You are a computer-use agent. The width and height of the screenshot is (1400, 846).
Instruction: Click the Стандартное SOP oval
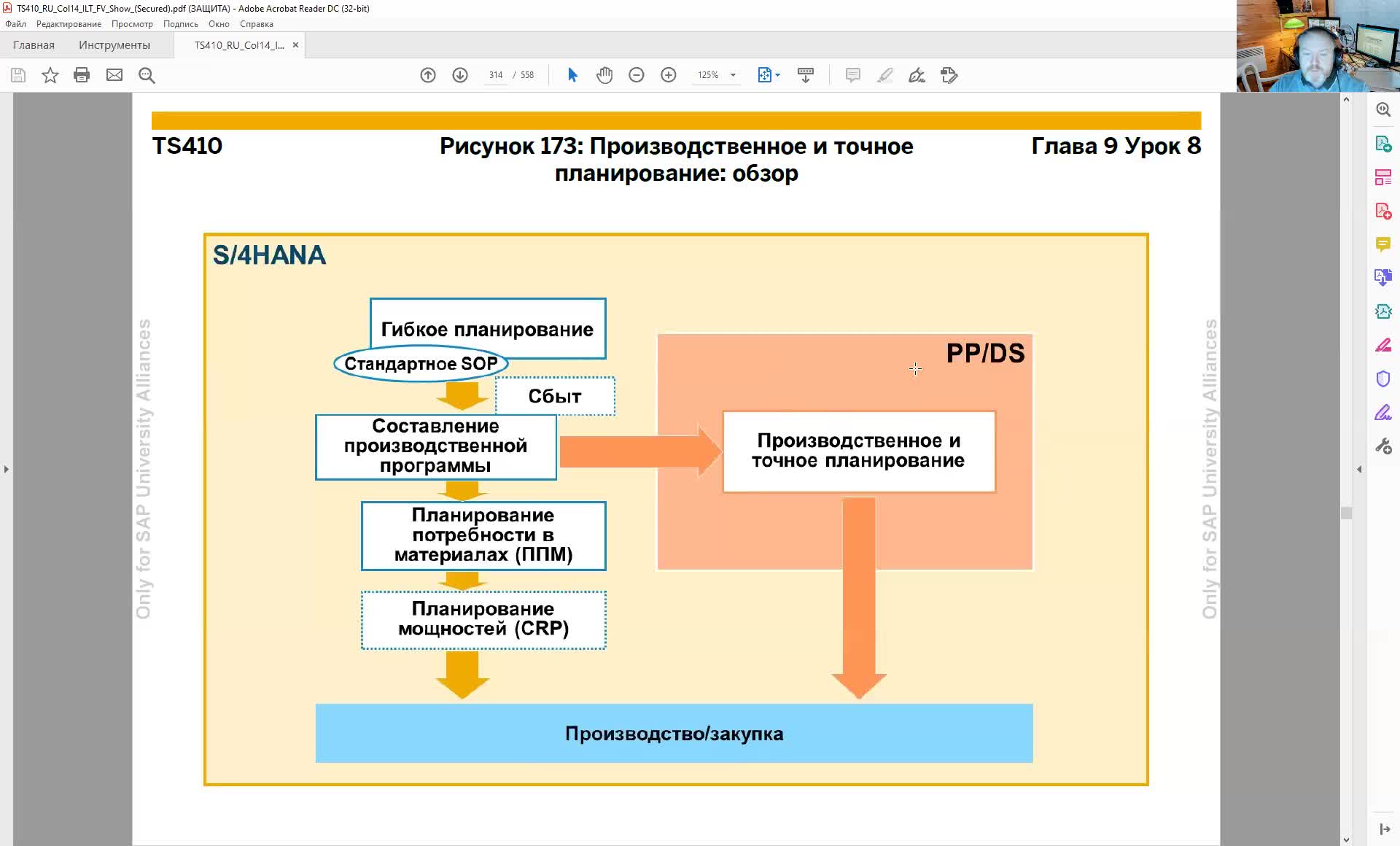421,364
